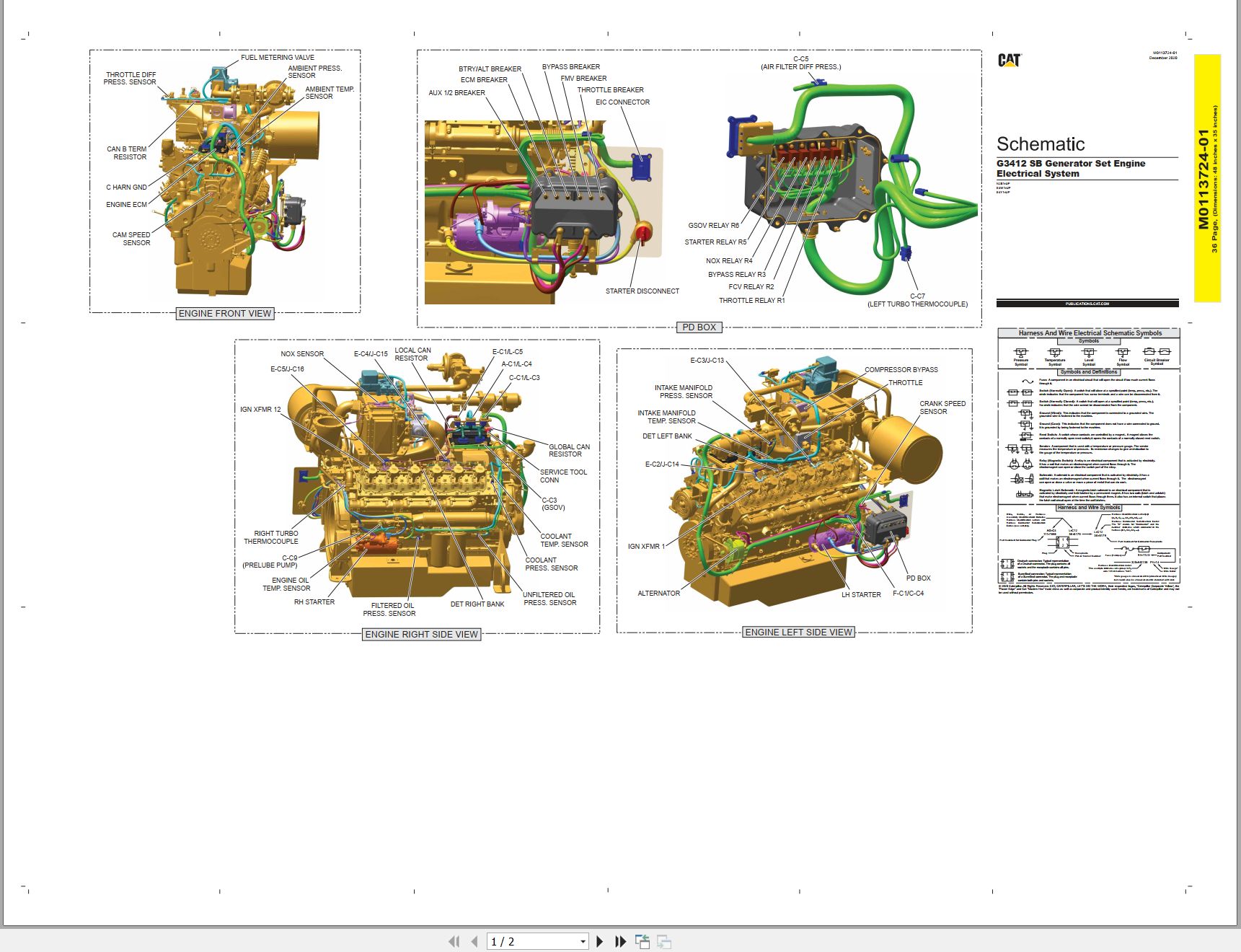Viewport: 1241px width, 952px height.
Task: Select the 'BYPASS RELAY R3' label
Action: point(737,275)
